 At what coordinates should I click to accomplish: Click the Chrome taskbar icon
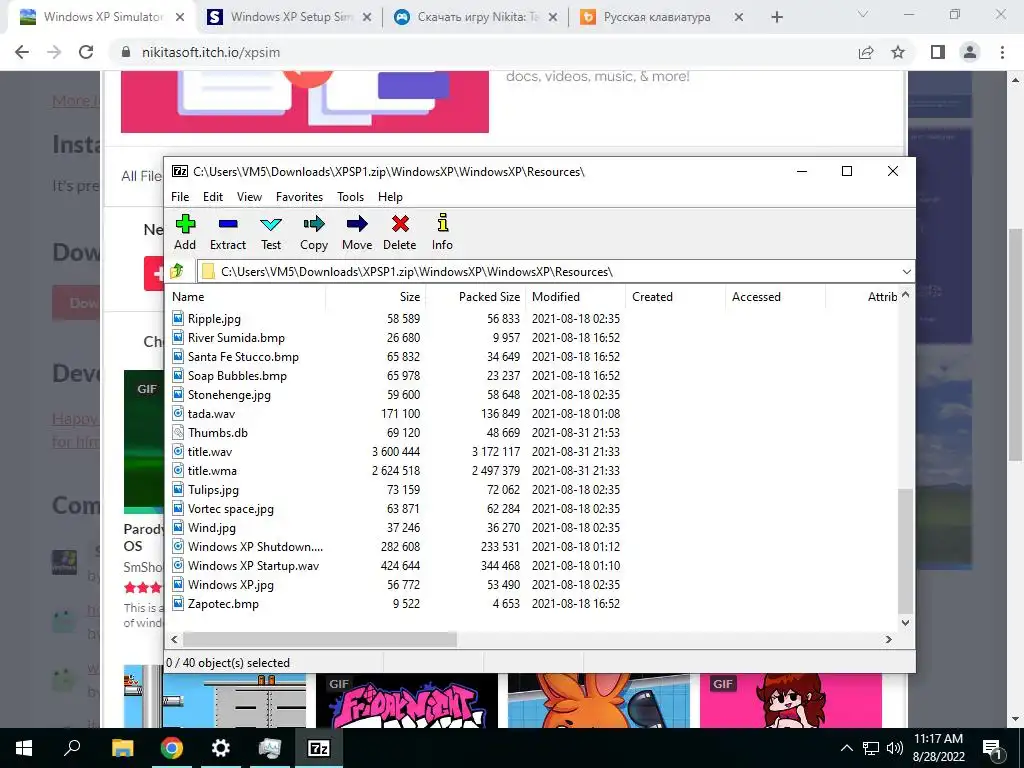pyautogui.click(x=172, y=748)
